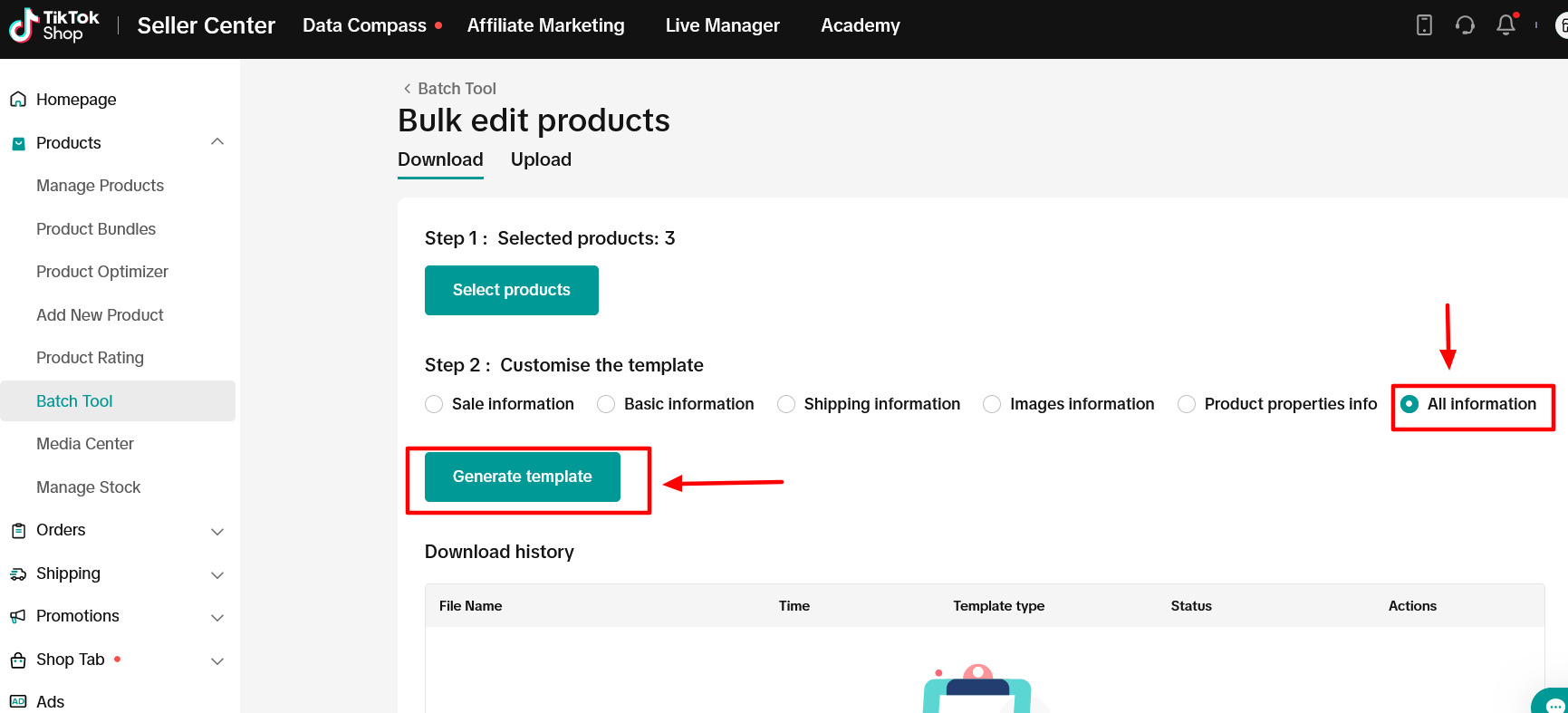1568x713 pixels.
Task: Click the Promotions megaphone icon
Action: point(18,617)
